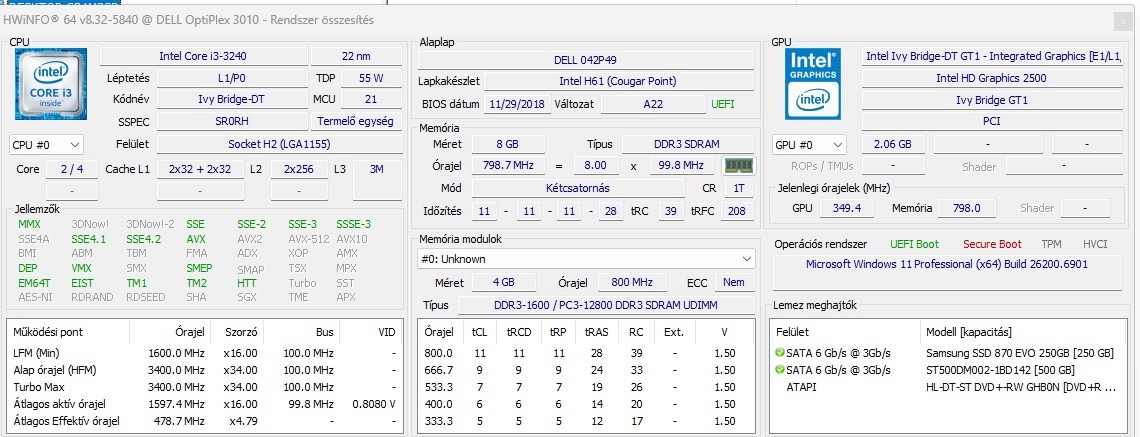Click the 2.06 GB GPU memory value
This screenshot has height=437, width=1140.
tap(894, 144)
